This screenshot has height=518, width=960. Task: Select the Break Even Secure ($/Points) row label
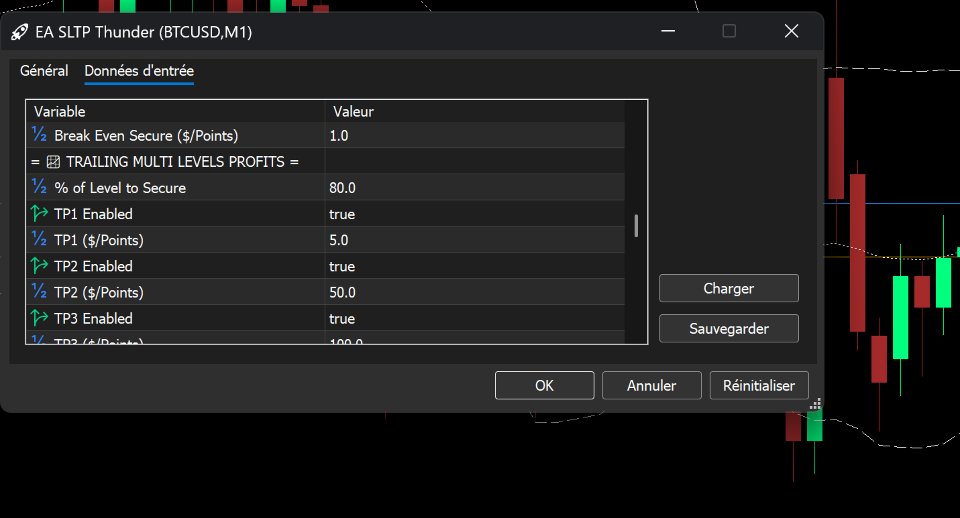coord(146,135)
